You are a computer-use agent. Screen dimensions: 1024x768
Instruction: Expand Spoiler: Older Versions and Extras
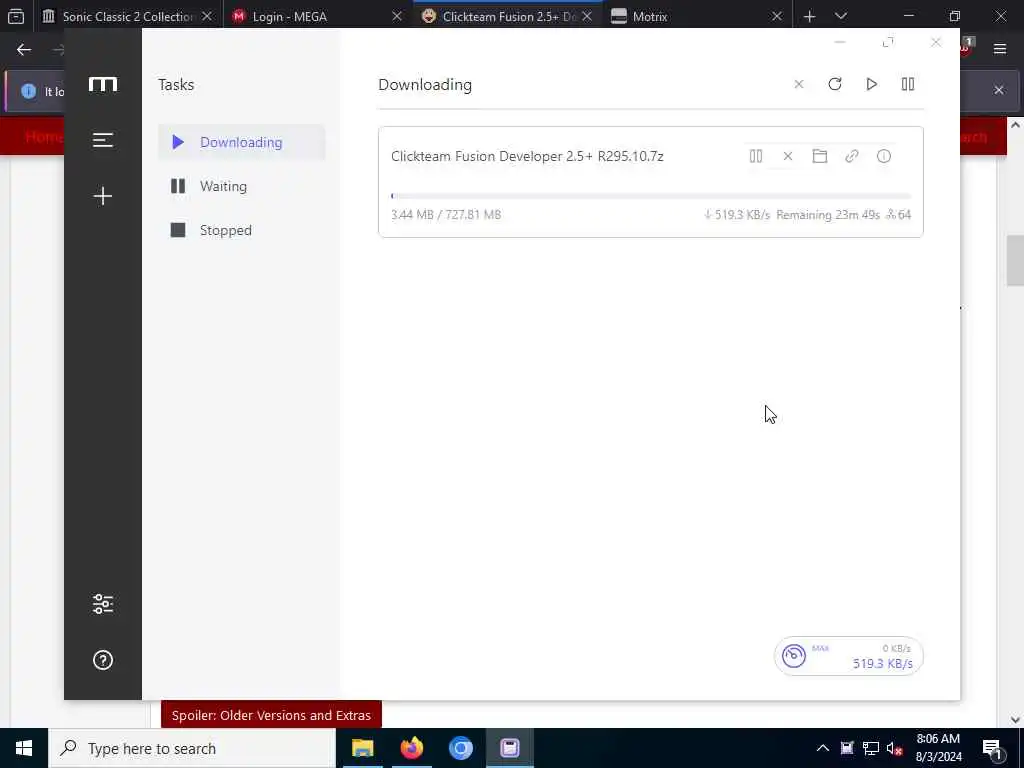[271, 715]
